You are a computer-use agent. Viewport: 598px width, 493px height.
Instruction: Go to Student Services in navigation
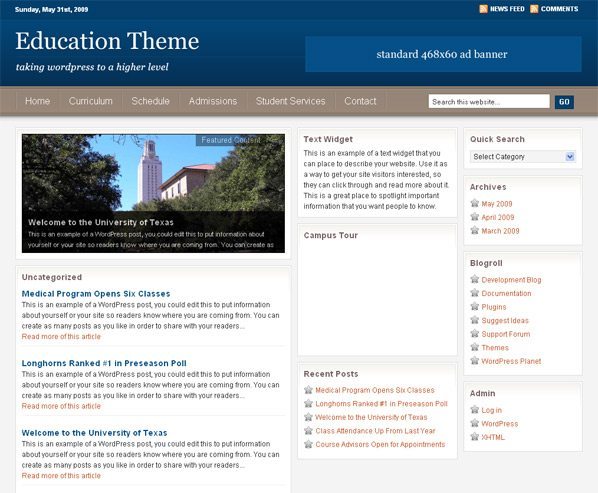(x=291, y=101)
